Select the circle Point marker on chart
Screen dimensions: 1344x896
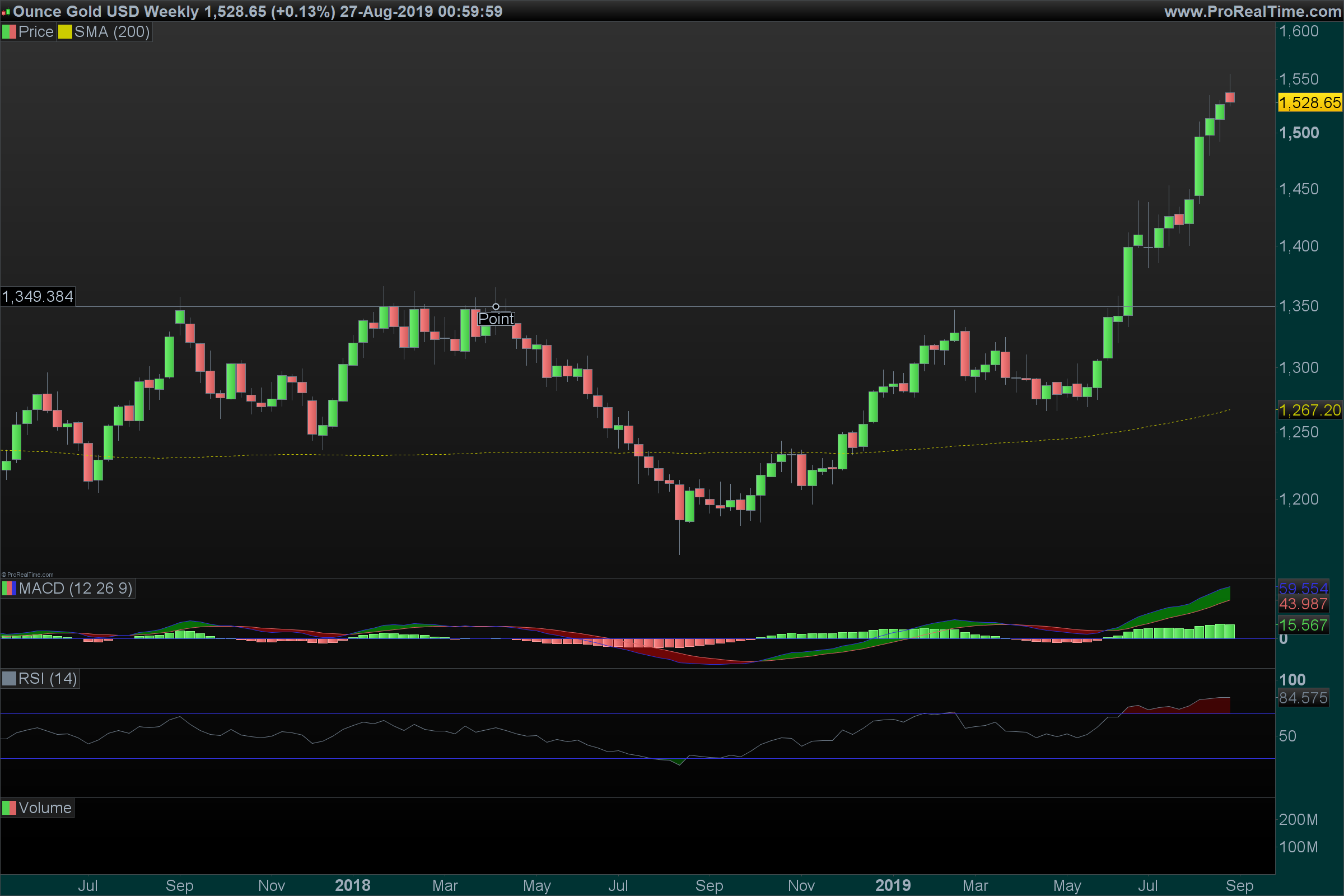[496, 307]
